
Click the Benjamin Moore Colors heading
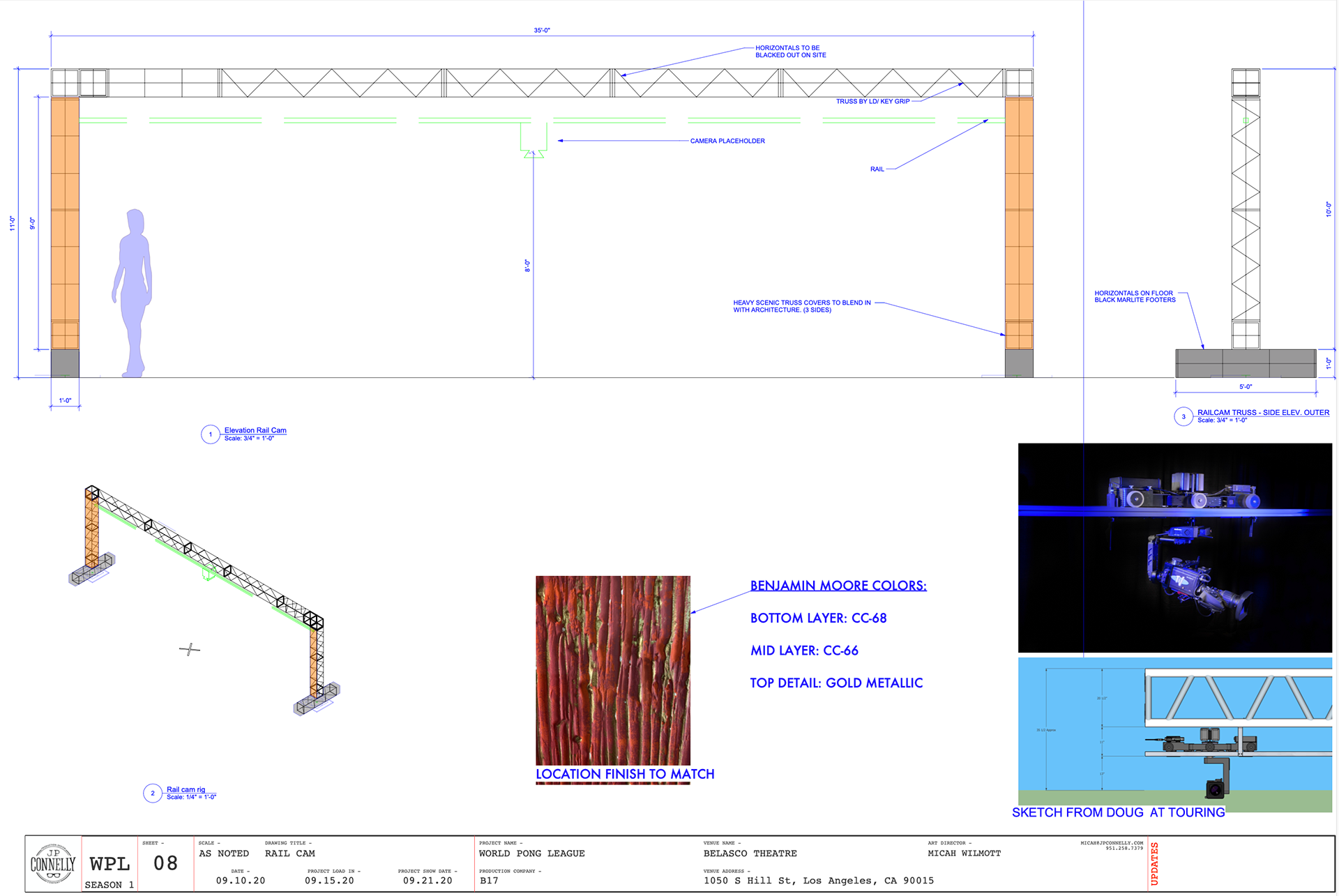[x=838, y=586]
